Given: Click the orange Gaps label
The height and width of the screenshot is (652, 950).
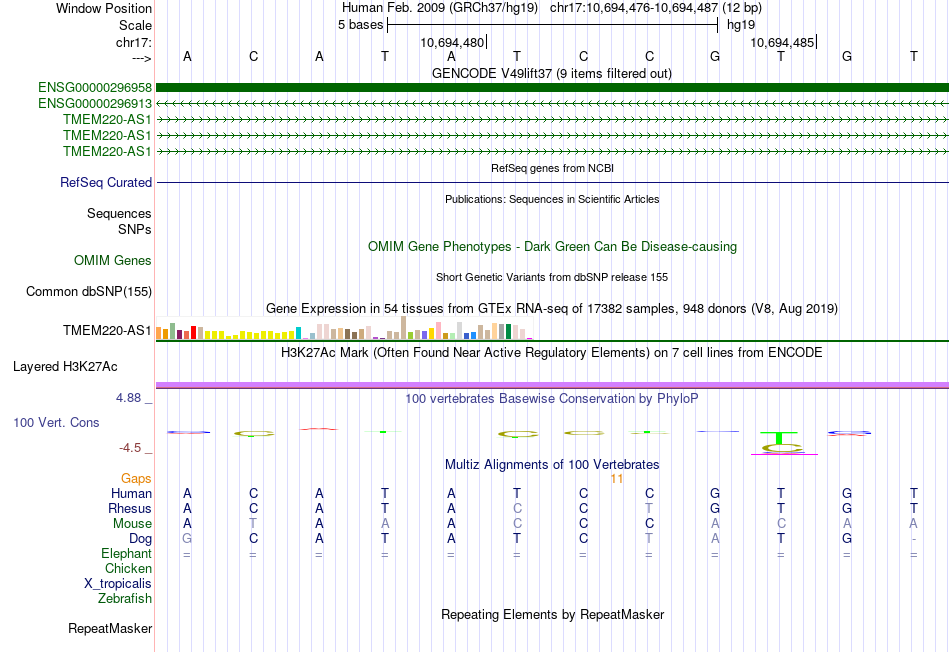Looking at the screenshot, I should (x=136, y=479).
